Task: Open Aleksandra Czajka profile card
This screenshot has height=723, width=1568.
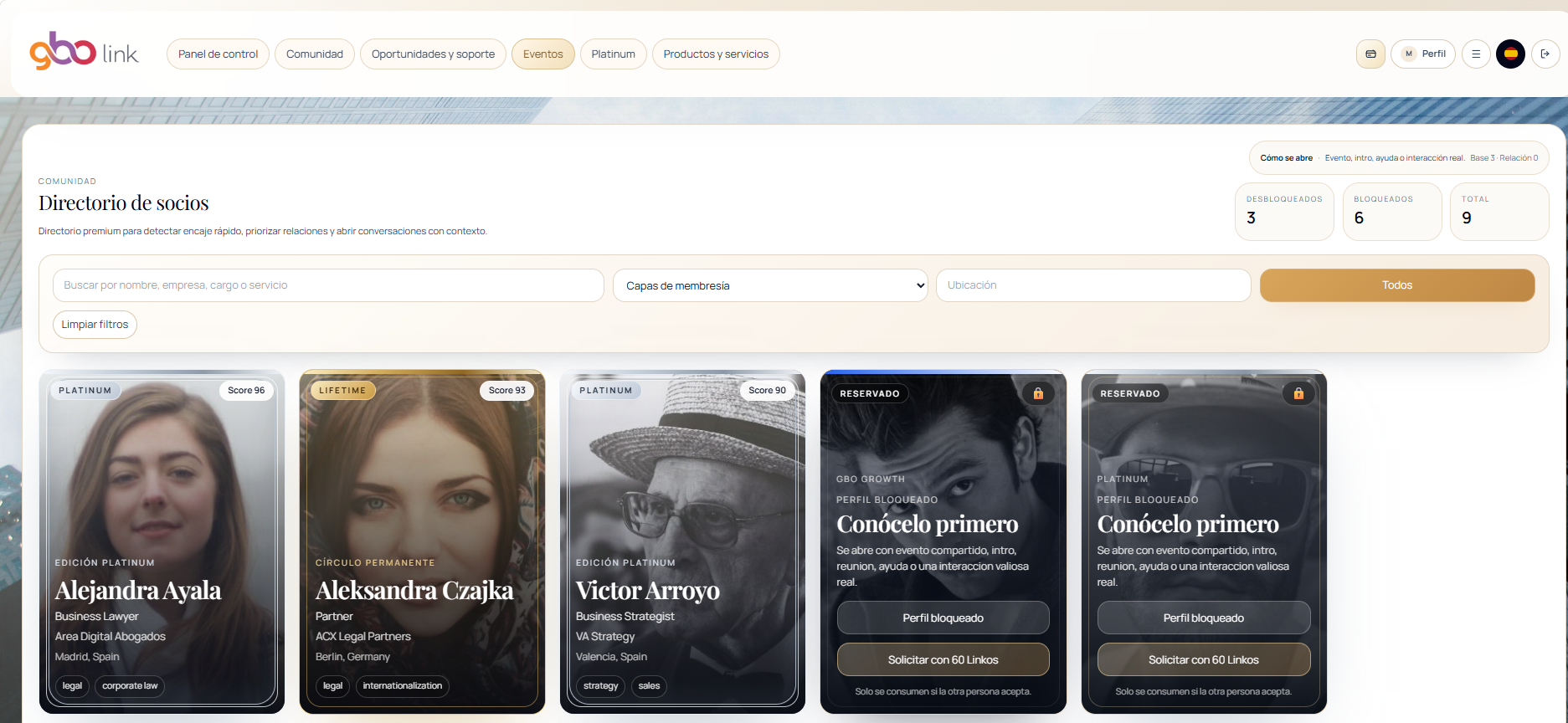Action: pyautogui.click(x=422, y=541)
